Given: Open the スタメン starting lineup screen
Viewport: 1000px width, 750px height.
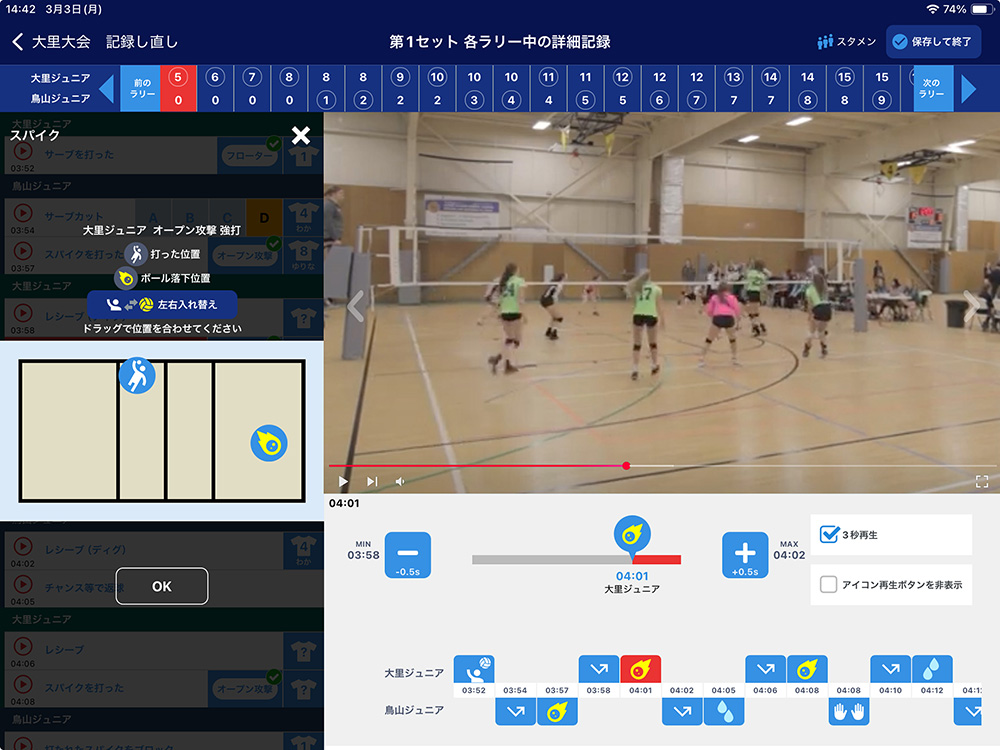Looking at the screenshot, I should pyautogui.click(x=846, y=42).
